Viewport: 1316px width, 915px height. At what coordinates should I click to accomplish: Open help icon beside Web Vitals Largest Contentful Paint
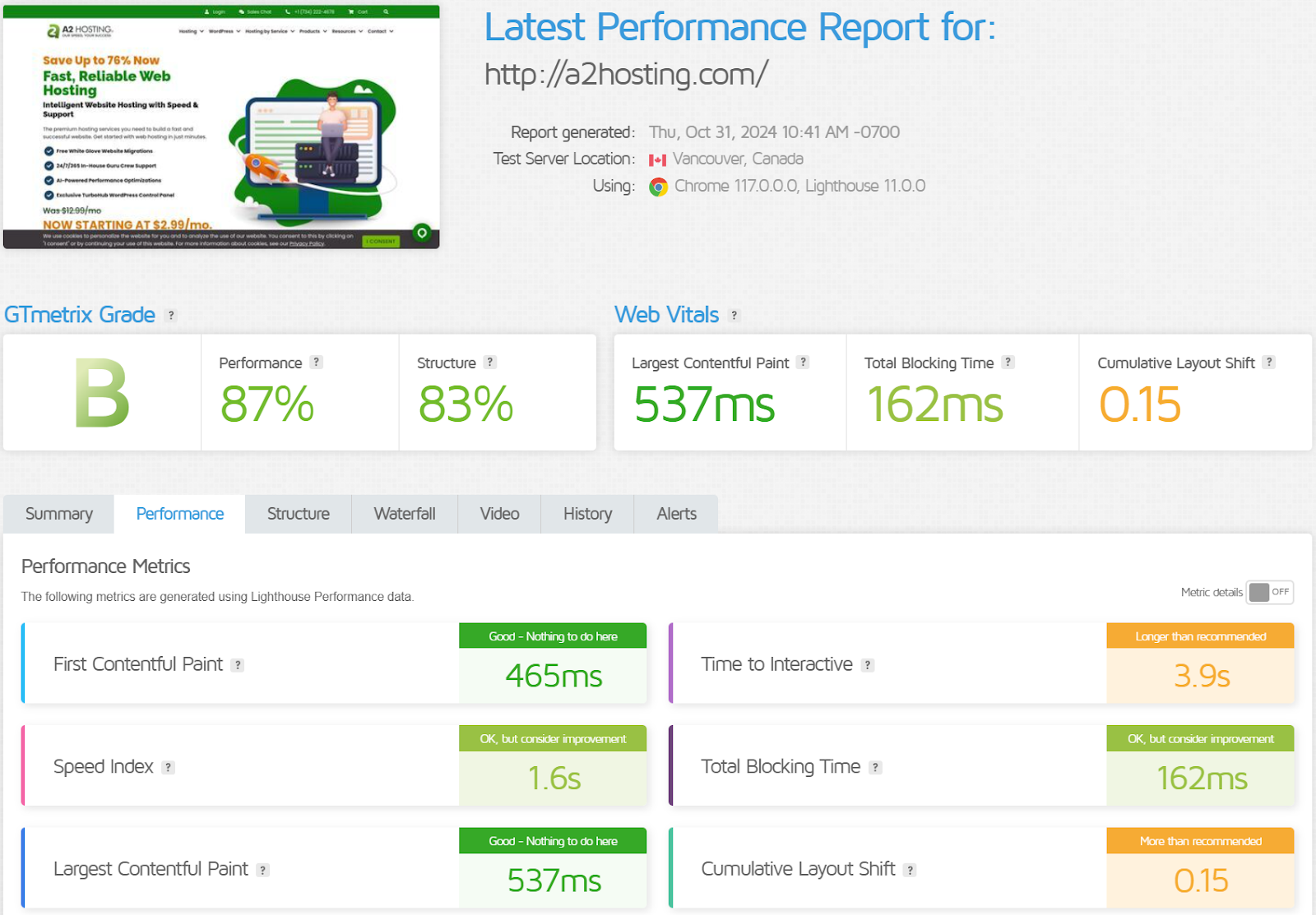point(804,362)
